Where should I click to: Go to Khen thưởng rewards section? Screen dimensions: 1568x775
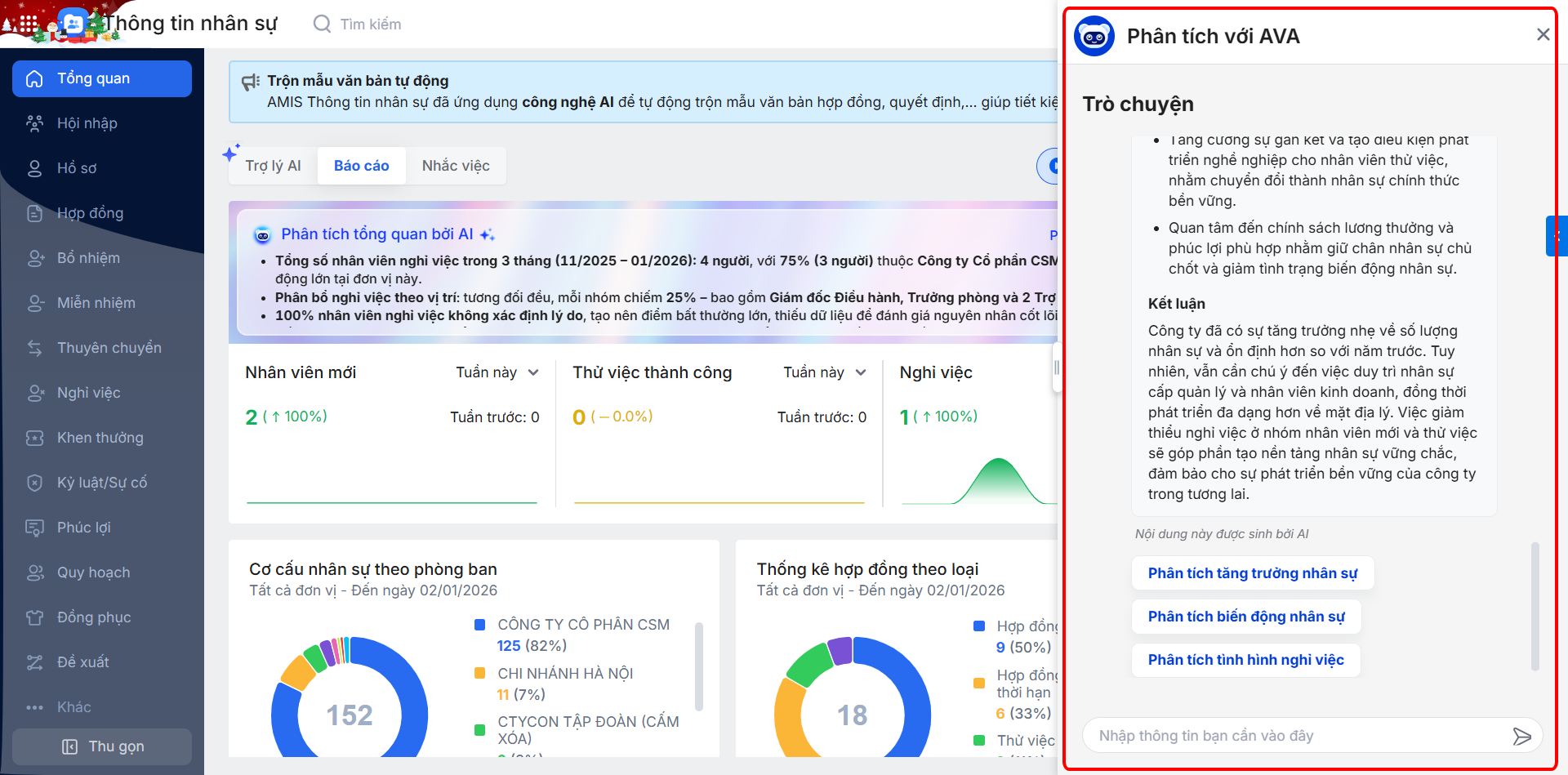[x=102, y=438]
